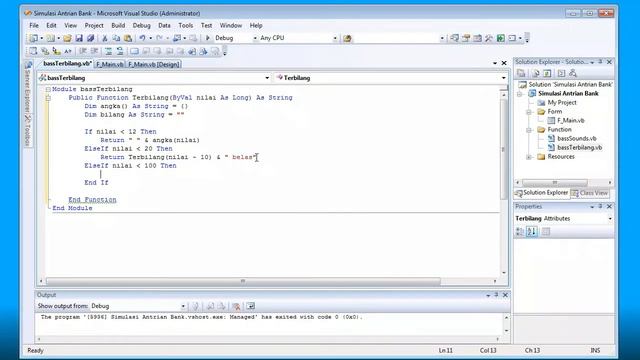
Task: Save the current file with the floppy icon
Action: pyautogui.click(x=79, y=38)
